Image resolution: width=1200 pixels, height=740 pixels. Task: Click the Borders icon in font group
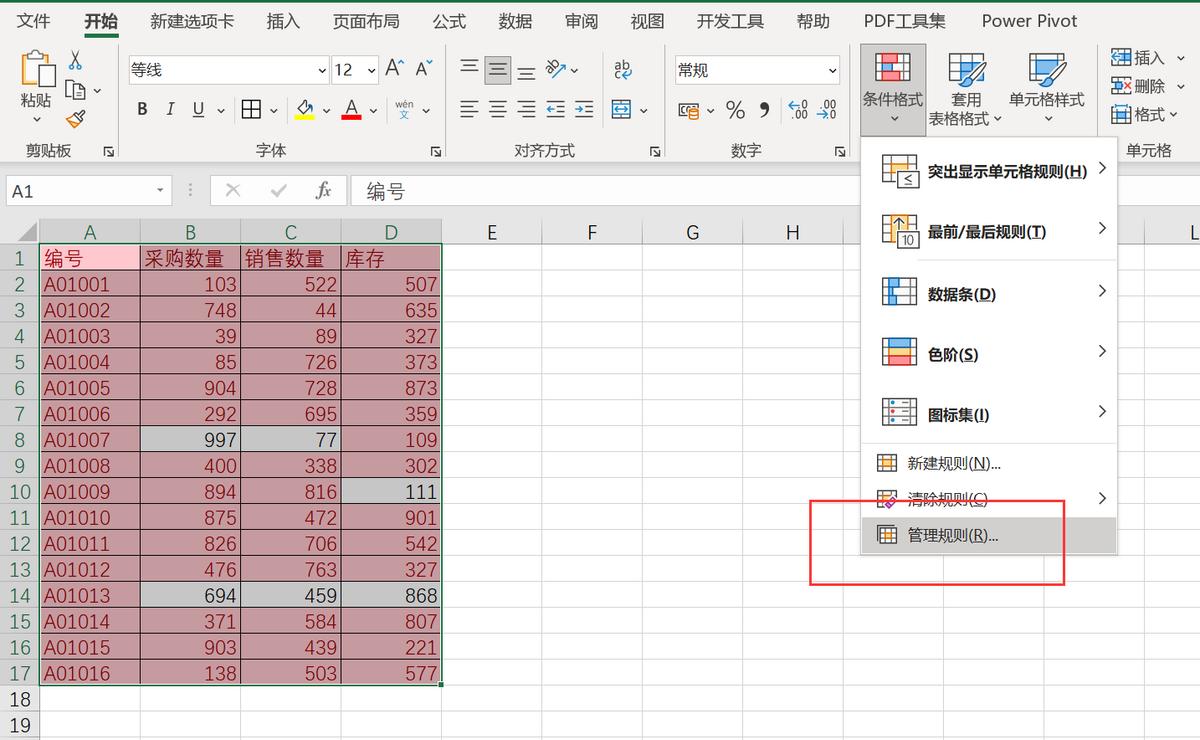[251, 109]
